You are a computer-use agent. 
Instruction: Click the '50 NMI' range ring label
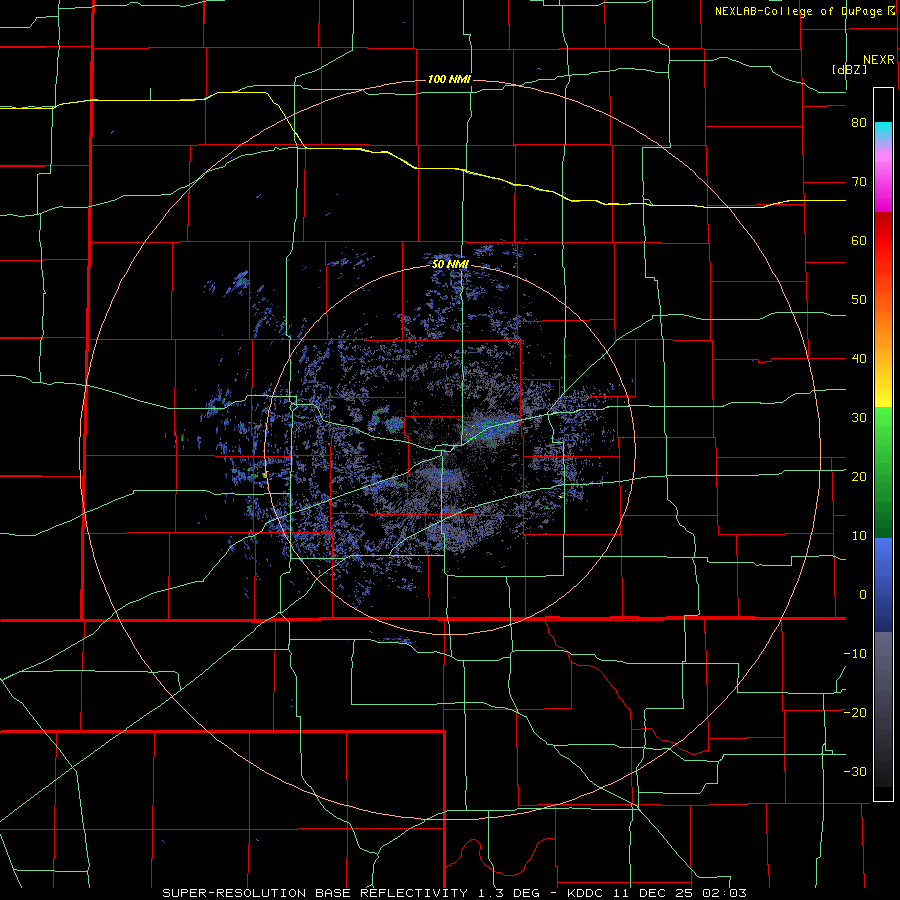(451, 265)
